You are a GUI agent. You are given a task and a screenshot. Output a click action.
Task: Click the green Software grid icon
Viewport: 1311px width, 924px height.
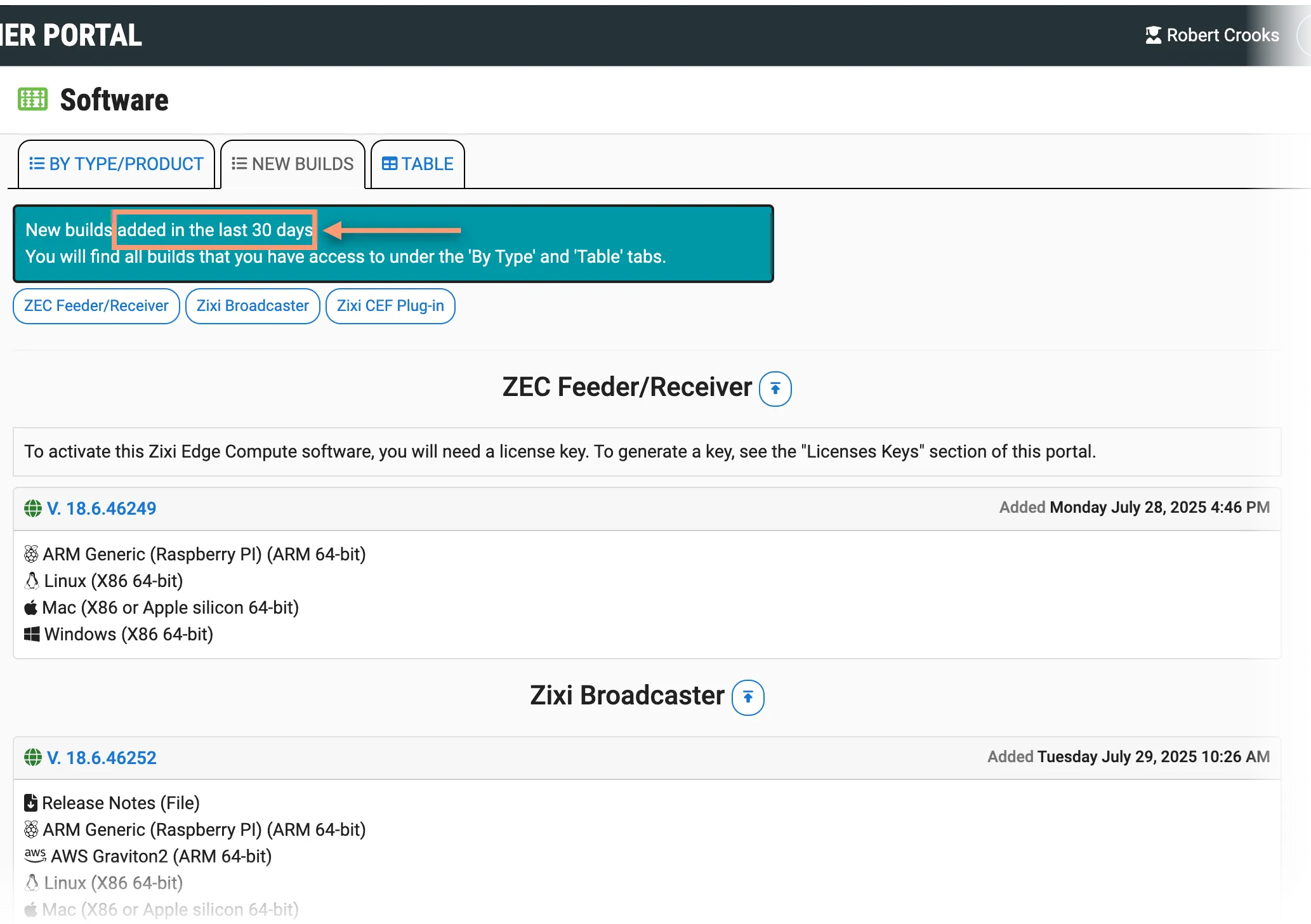(x=33, y=99)
